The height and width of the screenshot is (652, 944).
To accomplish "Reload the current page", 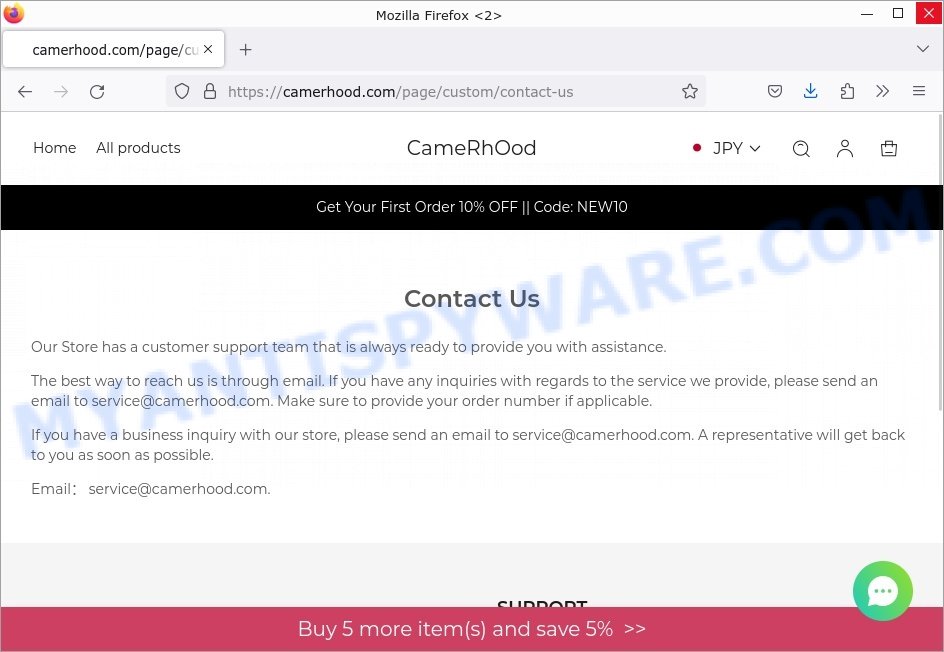I will click(x=97, y=92).
